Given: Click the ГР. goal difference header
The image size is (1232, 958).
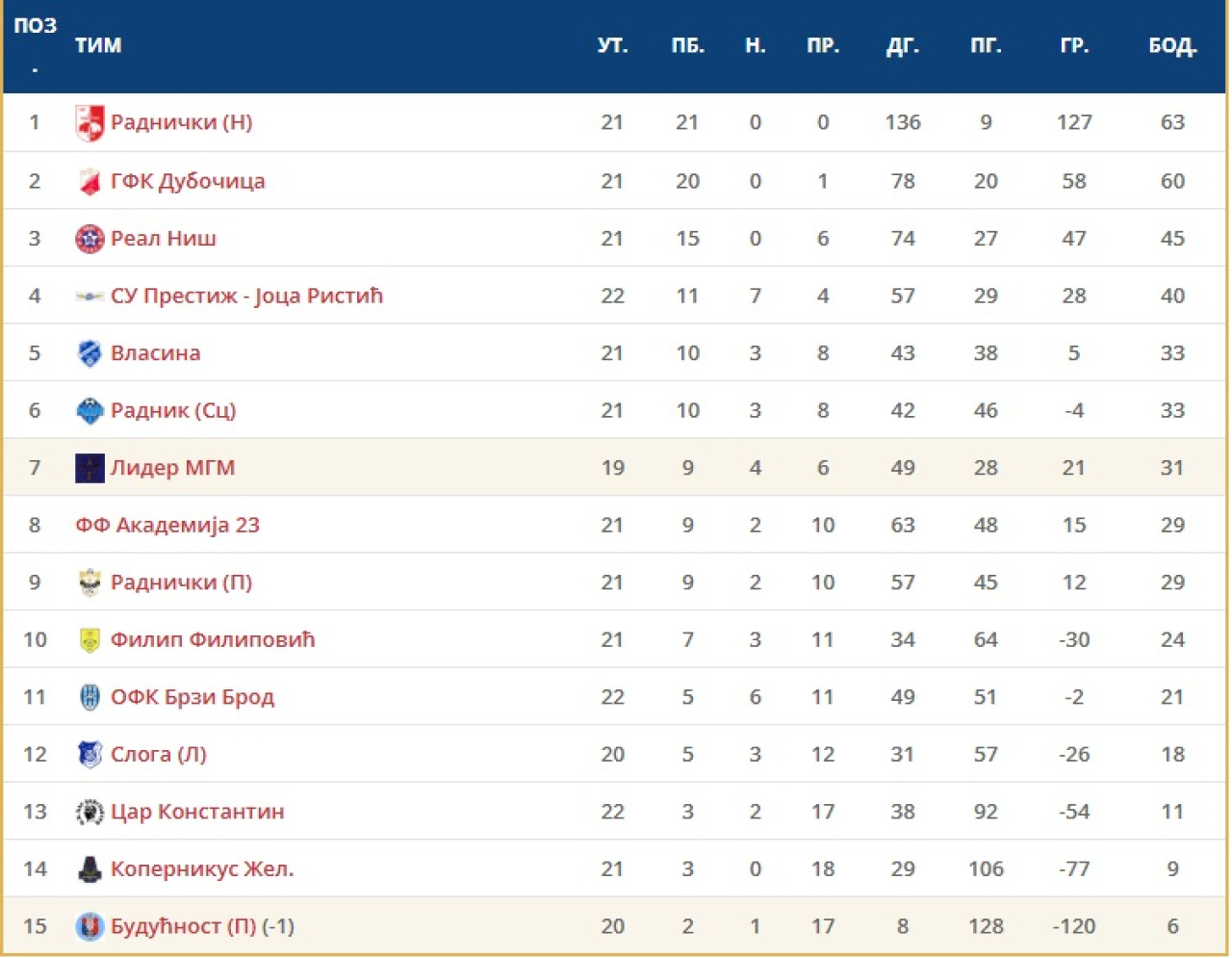Looking at the screenshot, I should pos(1074,45).
